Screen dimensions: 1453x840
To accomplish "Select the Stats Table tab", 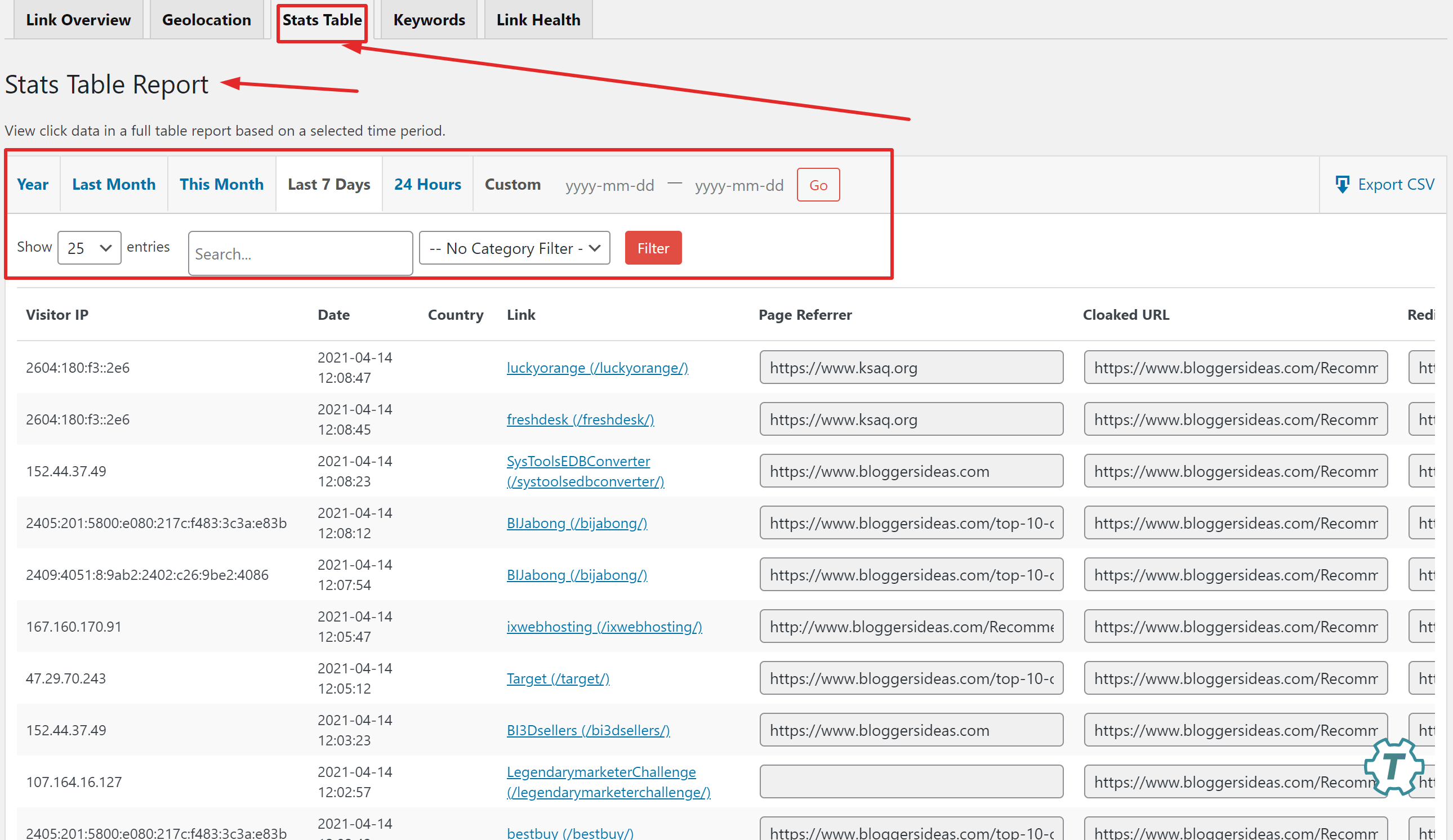I will pos(322,18).
